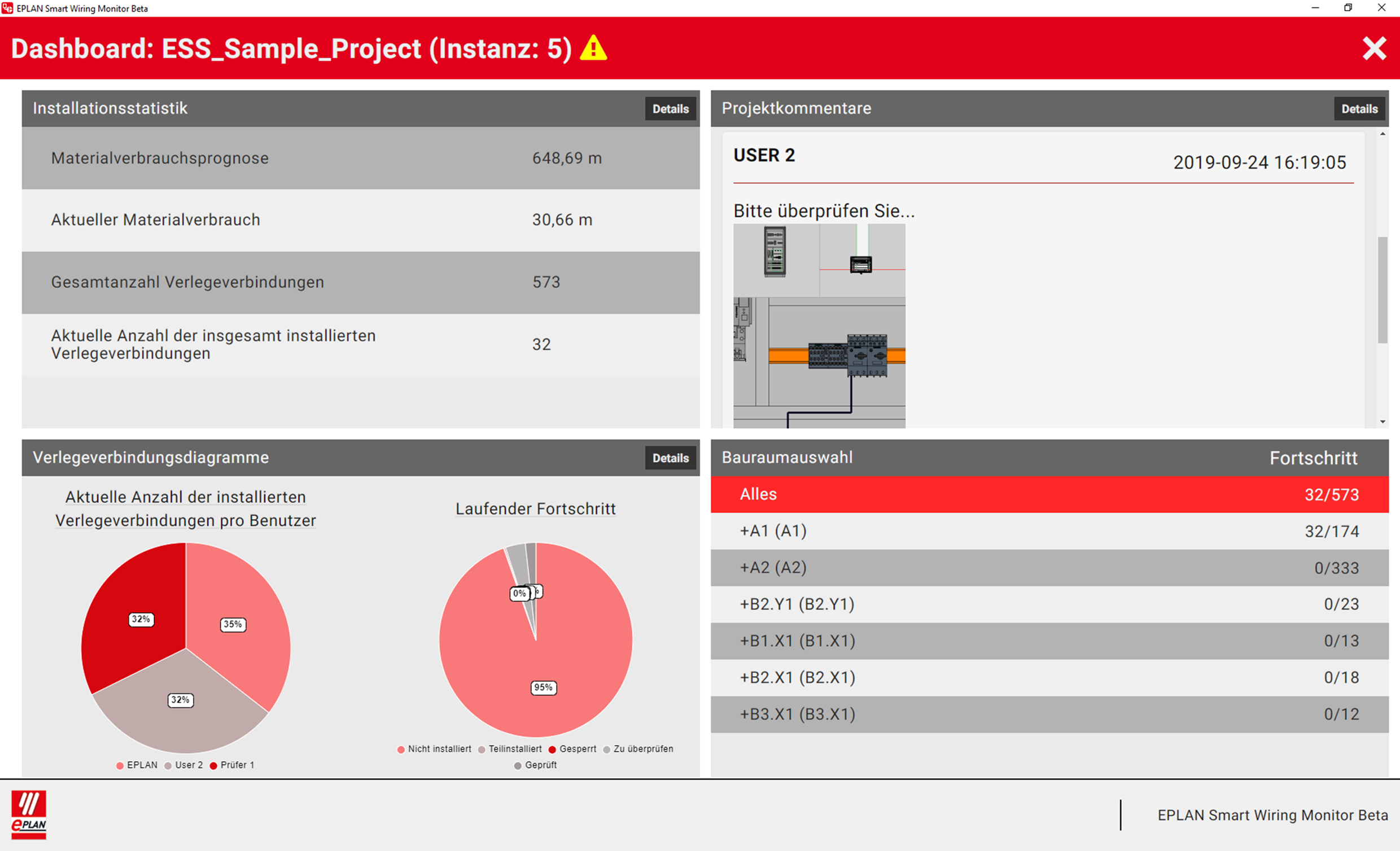
Task: Click the yellow warning triangle icon
Action: tap(593, 49)
